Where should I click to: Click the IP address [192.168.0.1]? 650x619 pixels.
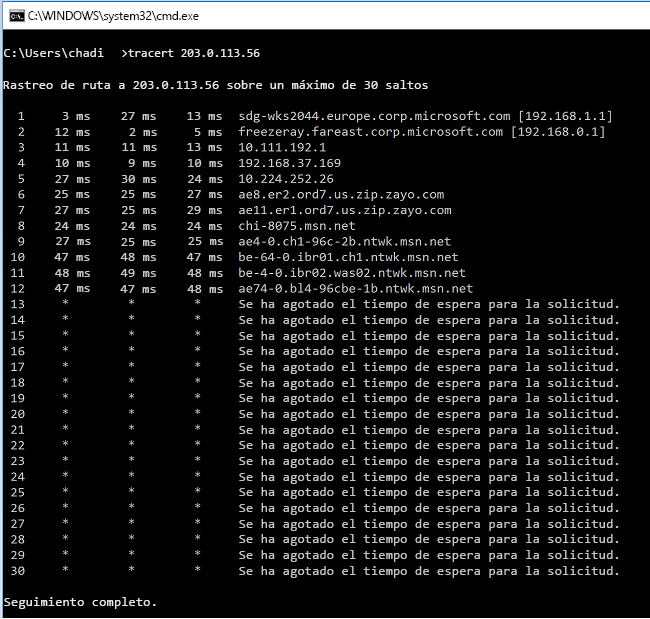coord(558,132)
